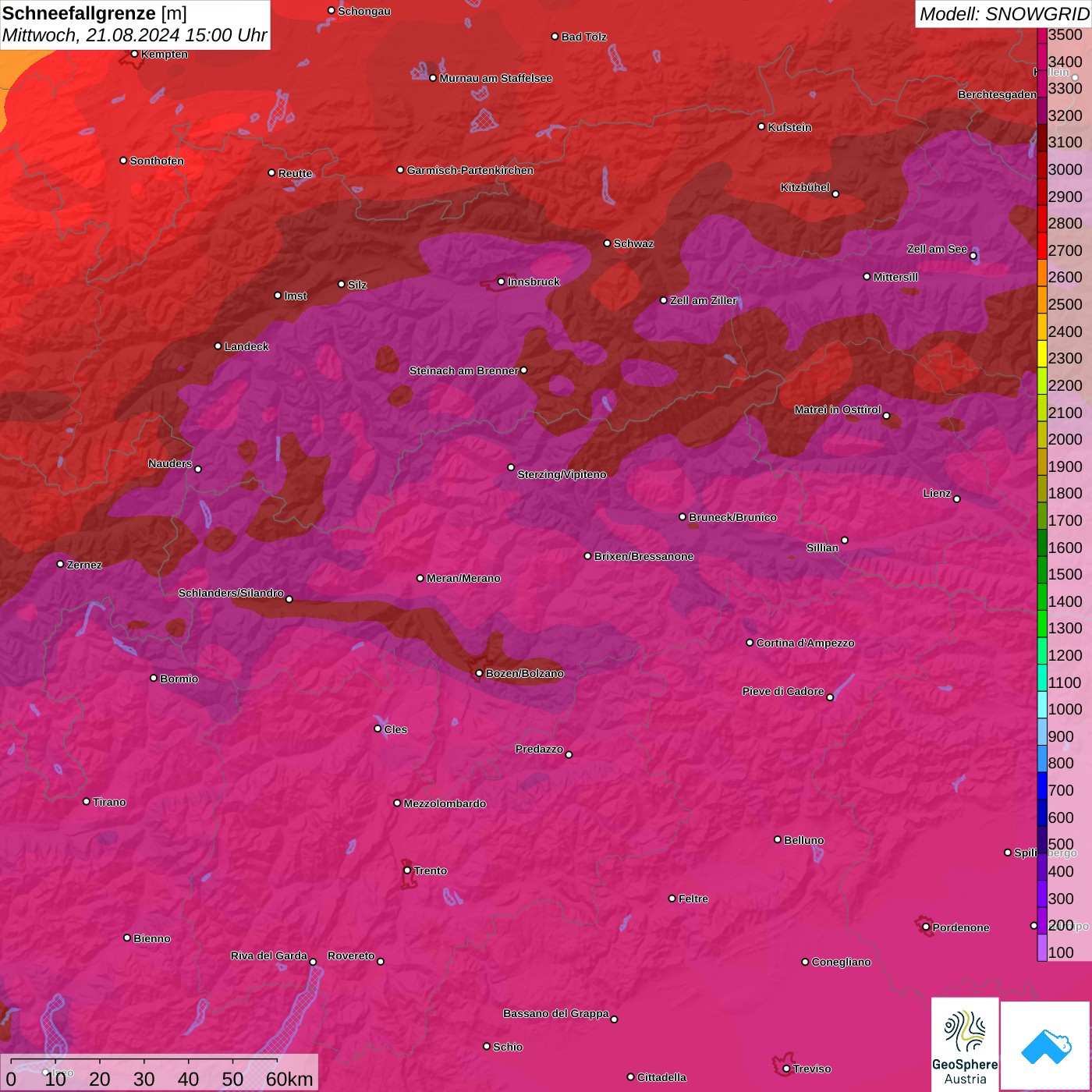Click the Schongau label
Viewport: 1092px width, 1092px height.
click(x=364, y=11)
